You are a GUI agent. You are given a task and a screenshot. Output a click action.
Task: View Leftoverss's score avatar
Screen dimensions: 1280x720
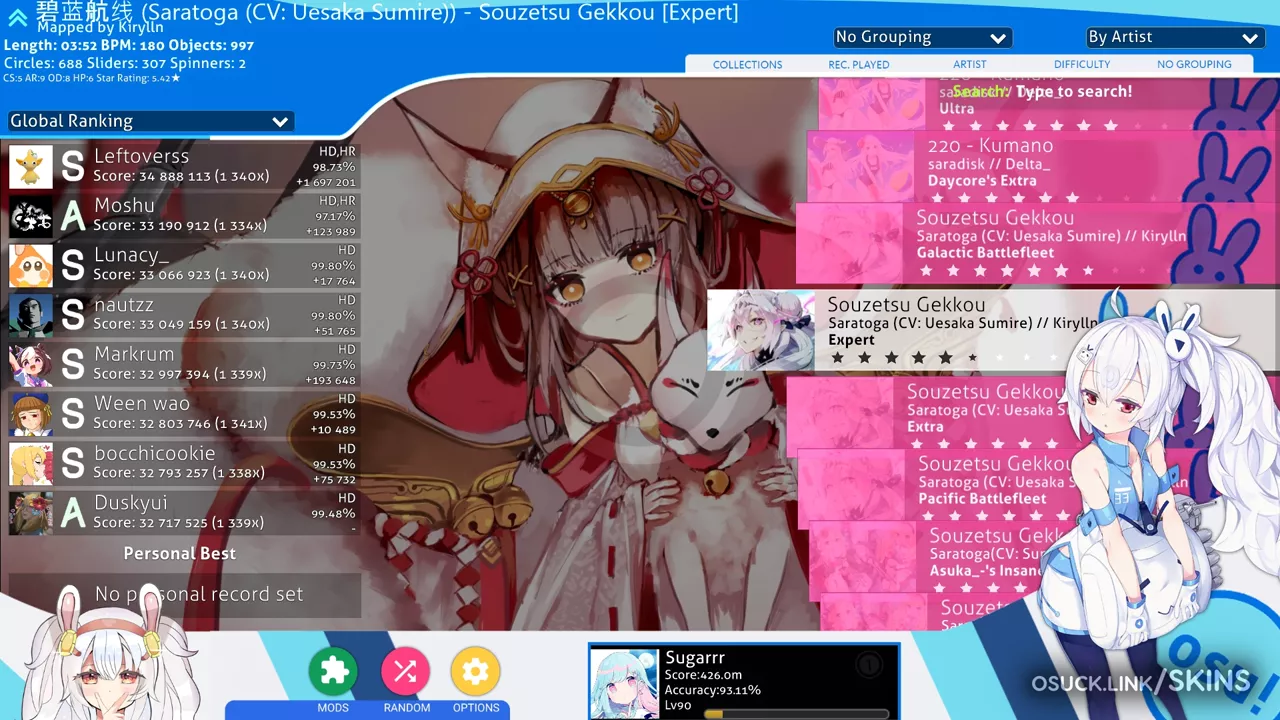[x=31, y=167]
